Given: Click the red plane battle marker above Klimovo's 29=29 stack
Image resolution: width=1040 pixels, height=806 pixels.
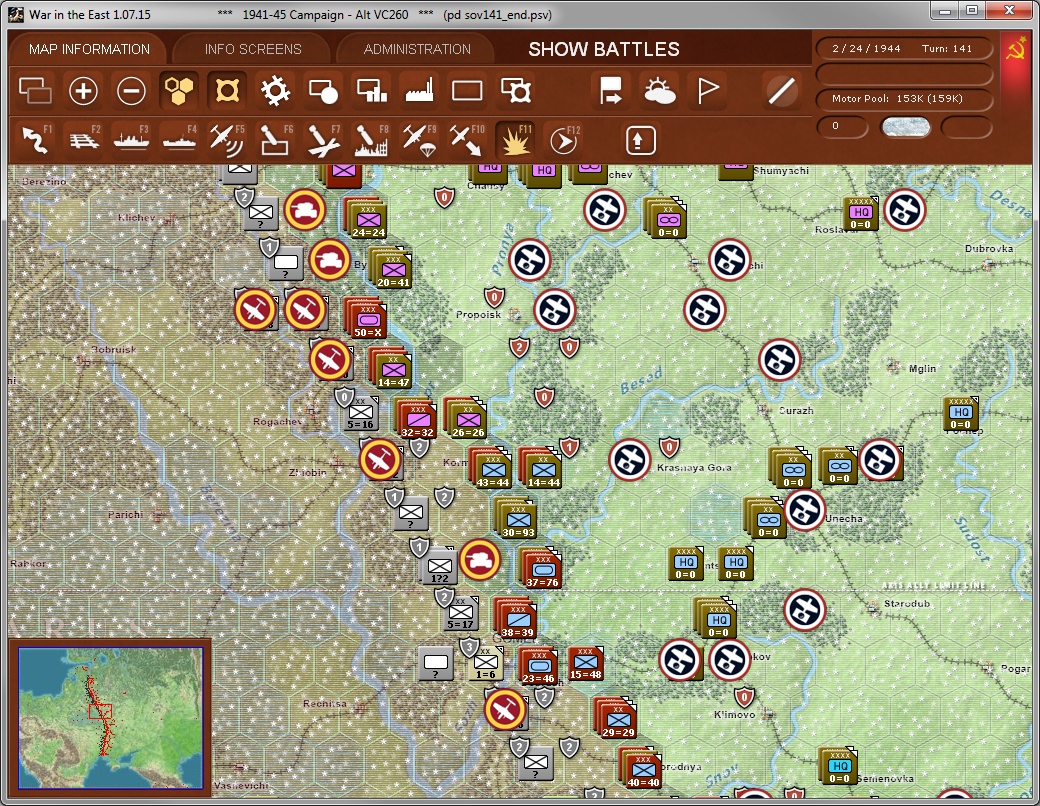Looking at the screenshot, I should [x=505, y=710].
